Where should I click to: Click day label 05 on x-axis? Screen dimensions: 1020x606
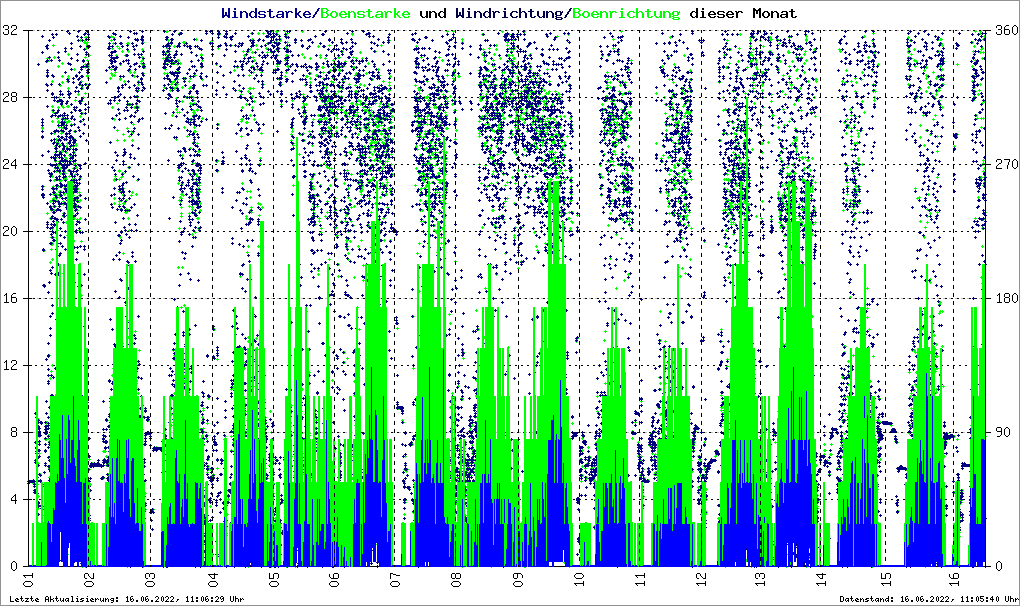click(x=273, y=577)
